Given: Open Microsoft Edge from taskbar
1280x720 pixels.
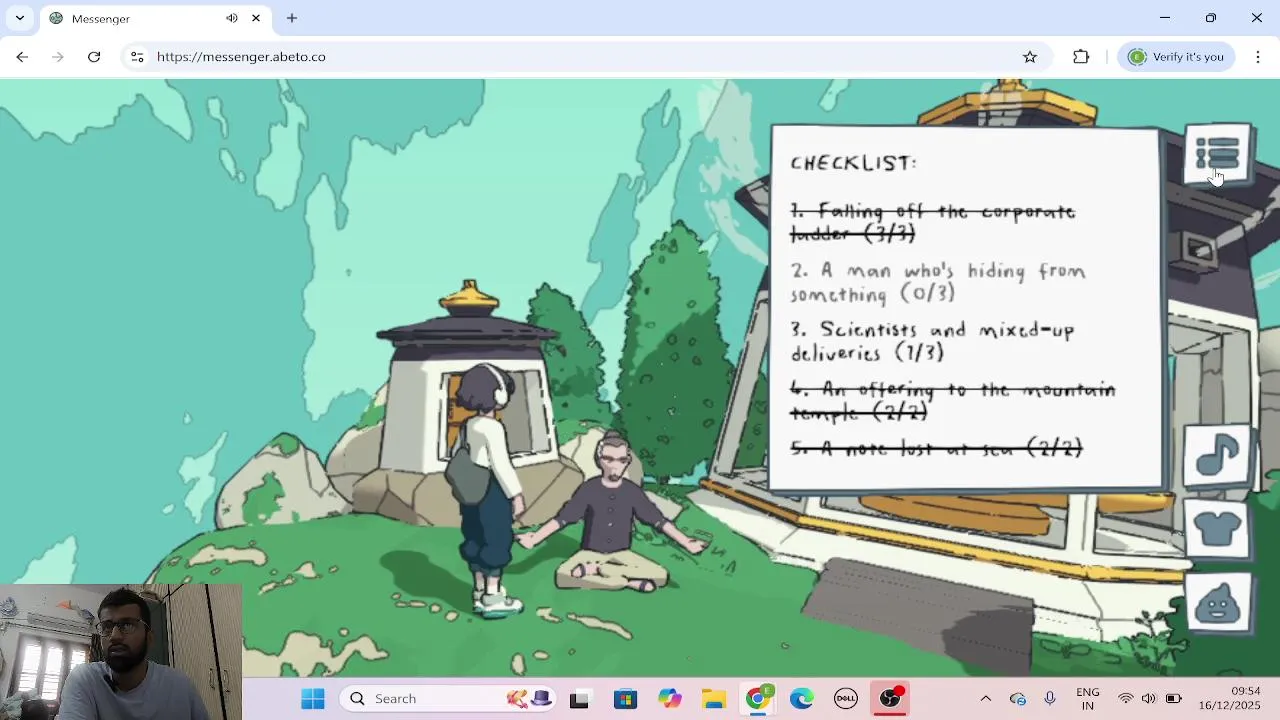Looking at the screenshot, I should tap(802, 698).
